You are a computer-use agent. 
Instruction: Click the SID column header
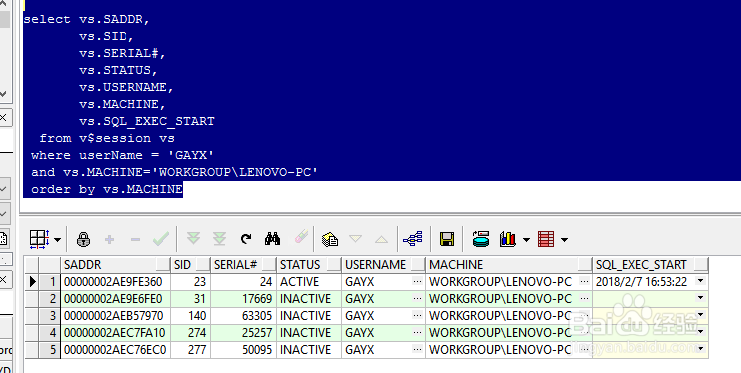(x=190, y=265)
